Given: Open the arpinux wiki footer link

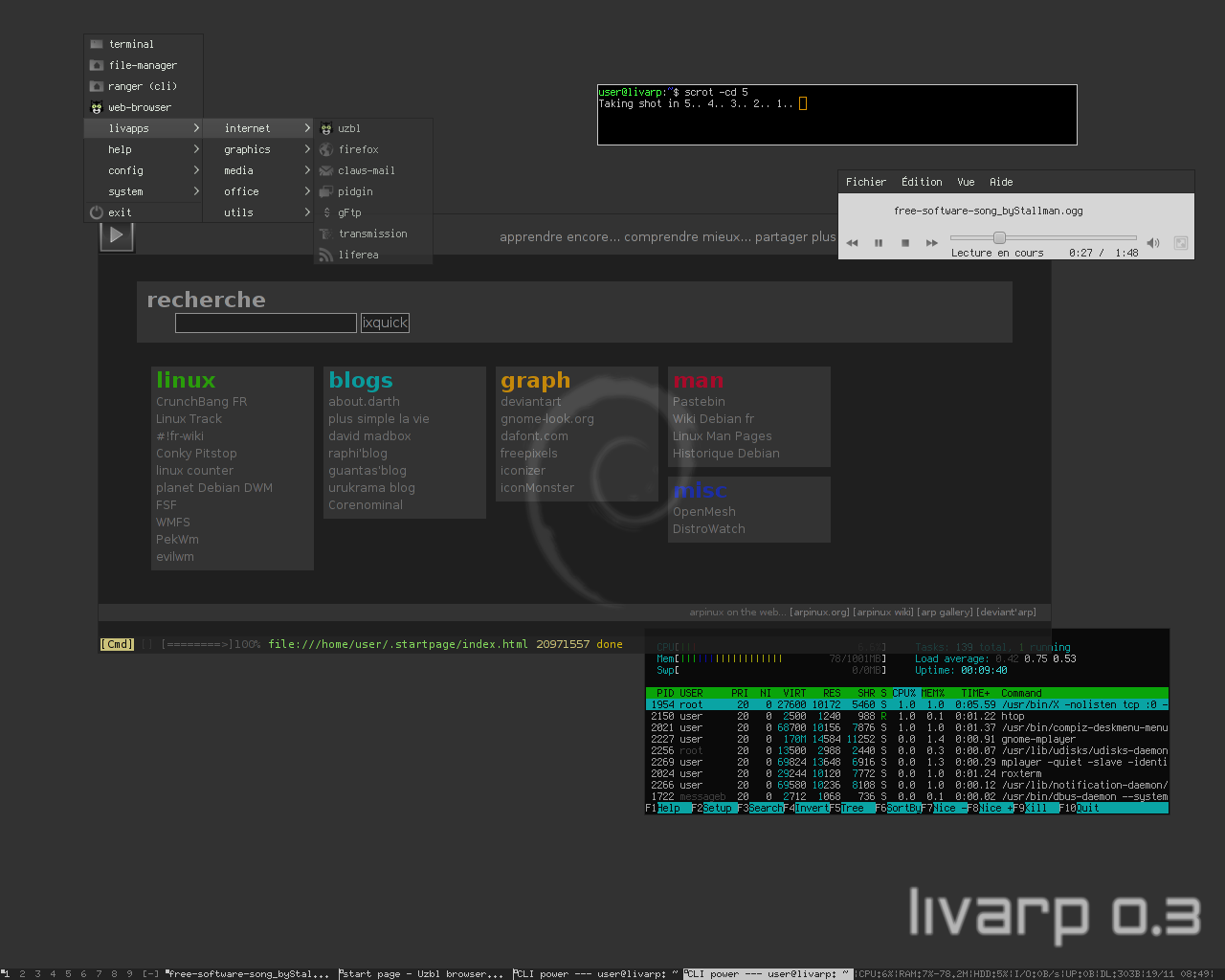Looking at the screenshot, I should pyautogui.click(x=883, y=612).
